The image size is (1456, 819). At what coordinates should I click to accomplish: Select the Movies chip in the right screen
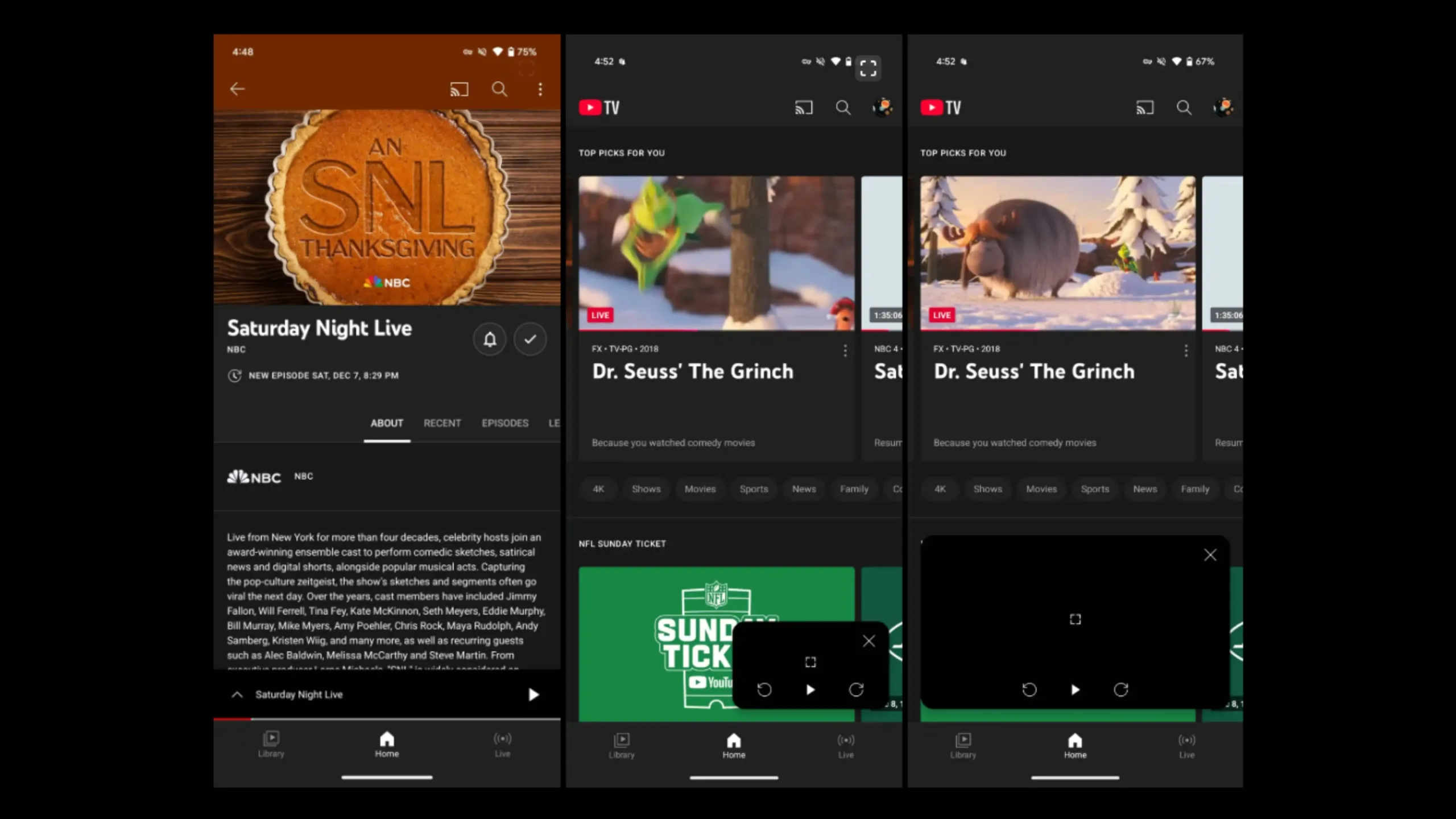1041,489
